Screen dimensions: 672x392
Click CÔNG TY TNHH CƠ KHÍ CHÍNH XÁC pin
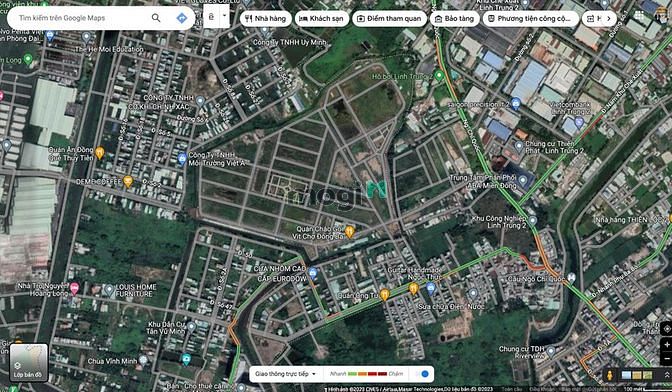[x=200, y=101]
